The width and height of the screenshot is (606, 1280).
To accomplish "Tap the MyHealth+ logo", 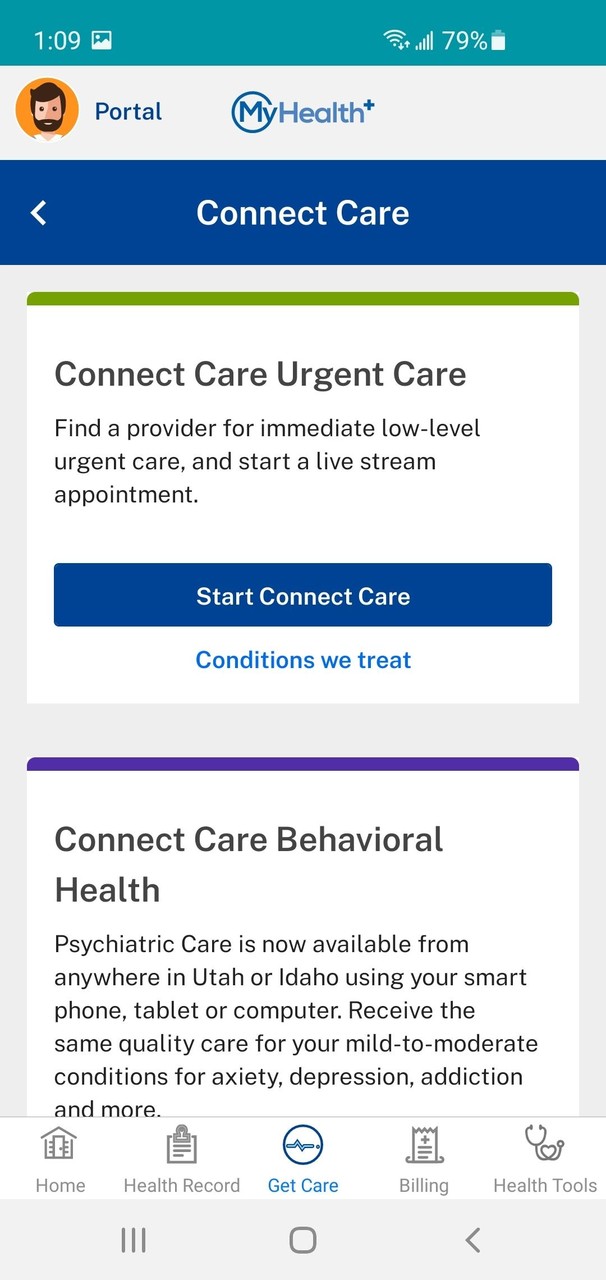I will (x=303, y=112).
